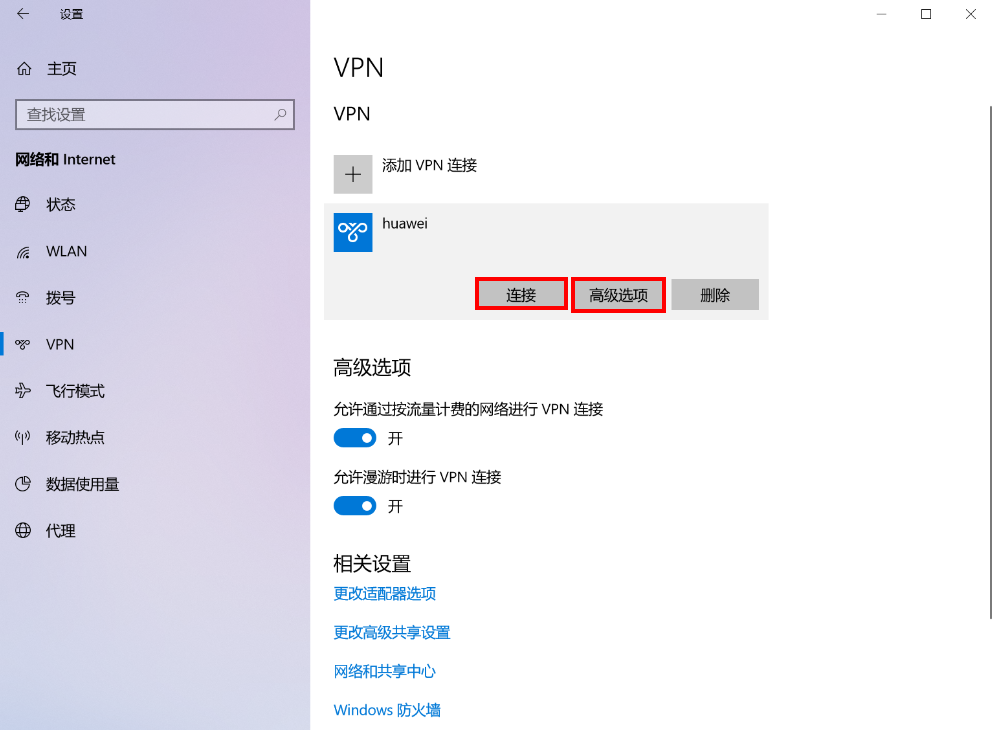Click the 删除 button to remove huawei
Screen dimensions: 992x730
point(715,295)
